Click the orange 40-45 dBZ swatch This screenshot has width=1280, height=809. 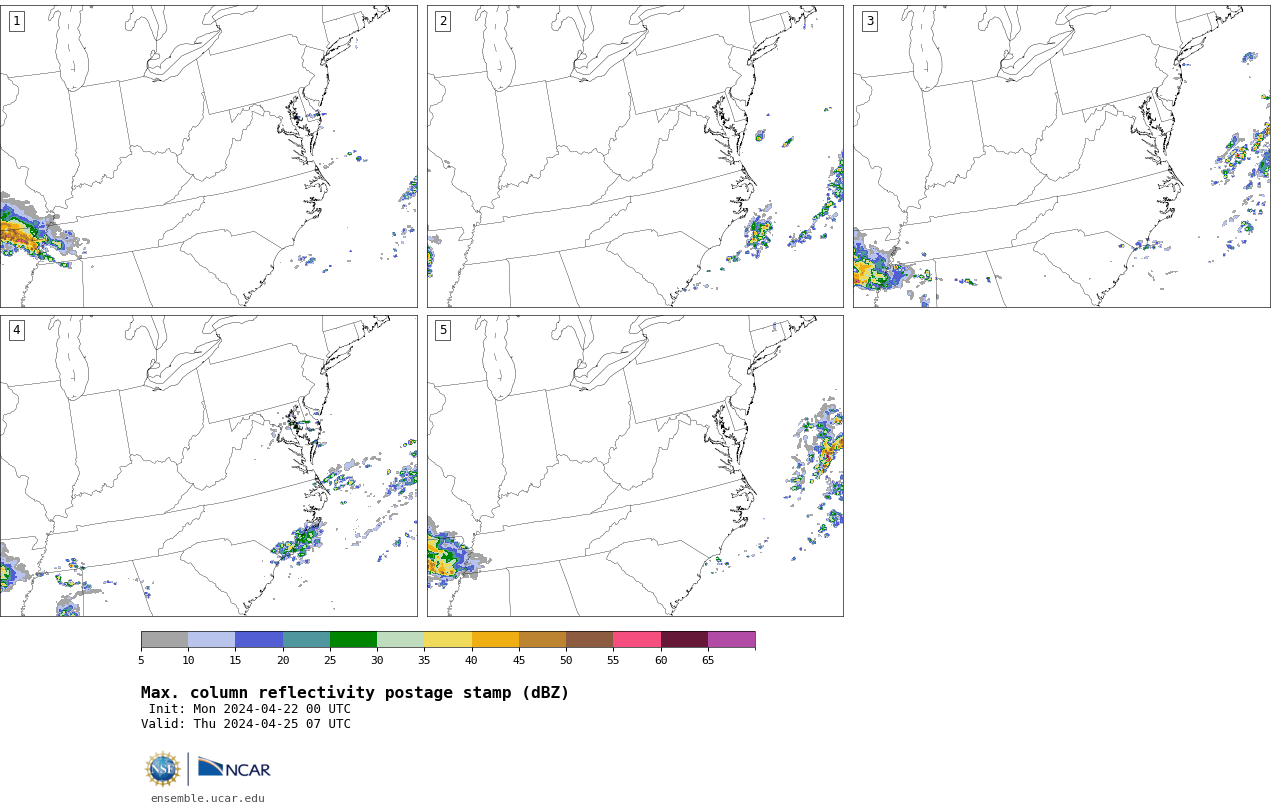pos(495,640)
